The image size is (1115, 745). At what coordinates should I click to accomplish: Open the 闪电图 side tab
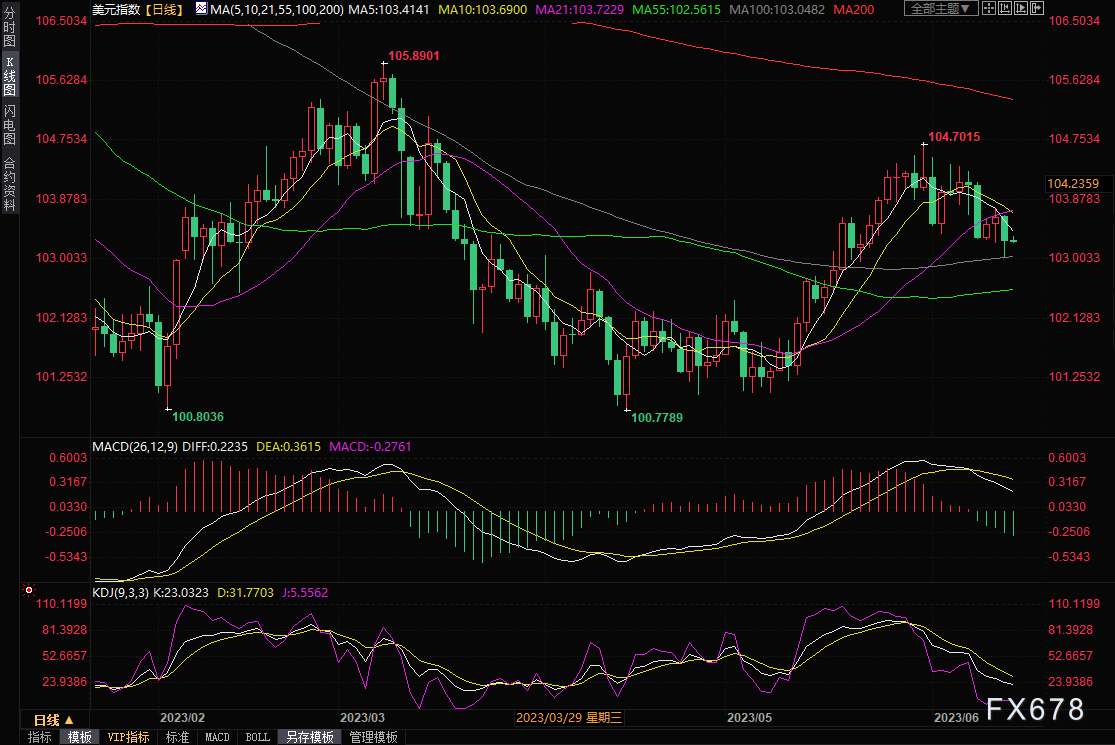9,124
